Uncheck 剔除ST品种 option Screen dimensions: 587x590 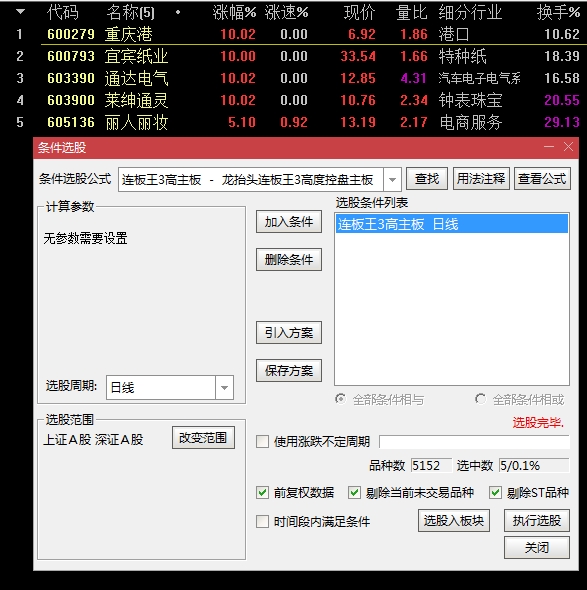tap(495, 492)
